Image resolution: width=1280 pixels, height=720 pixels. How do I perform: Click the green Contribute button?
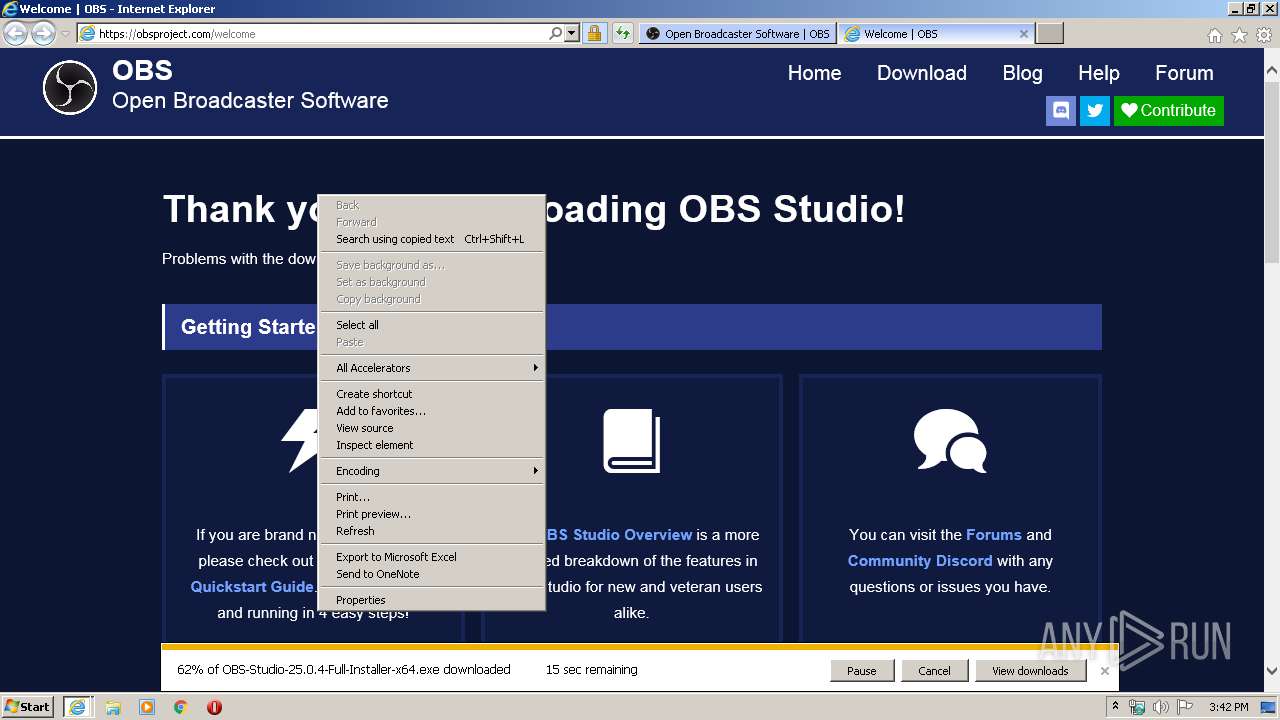coord(1169,111)
